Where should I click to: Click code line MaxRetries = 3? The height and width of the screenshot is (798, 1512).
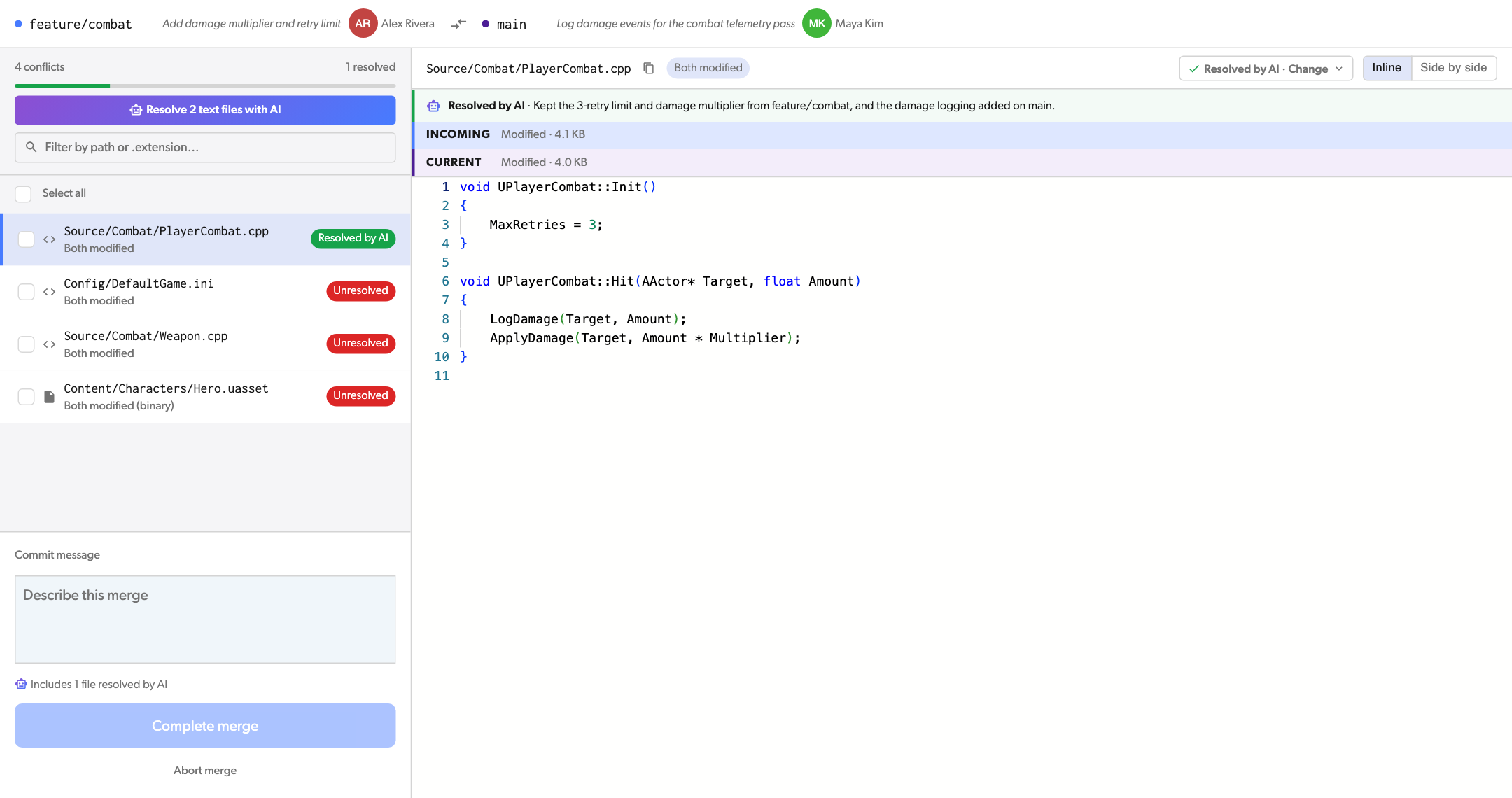[x=546, y=225]
